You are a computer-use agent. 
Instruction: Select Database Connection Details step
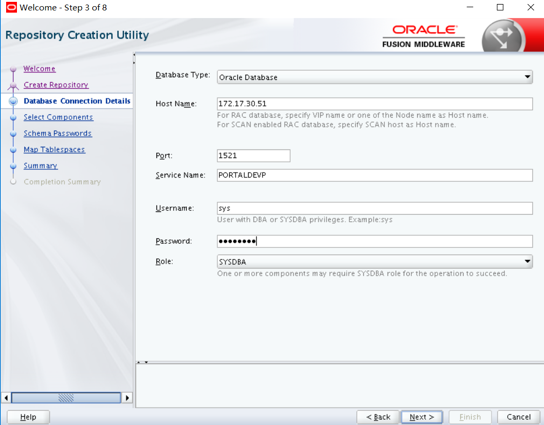click(x=77, y=101)
